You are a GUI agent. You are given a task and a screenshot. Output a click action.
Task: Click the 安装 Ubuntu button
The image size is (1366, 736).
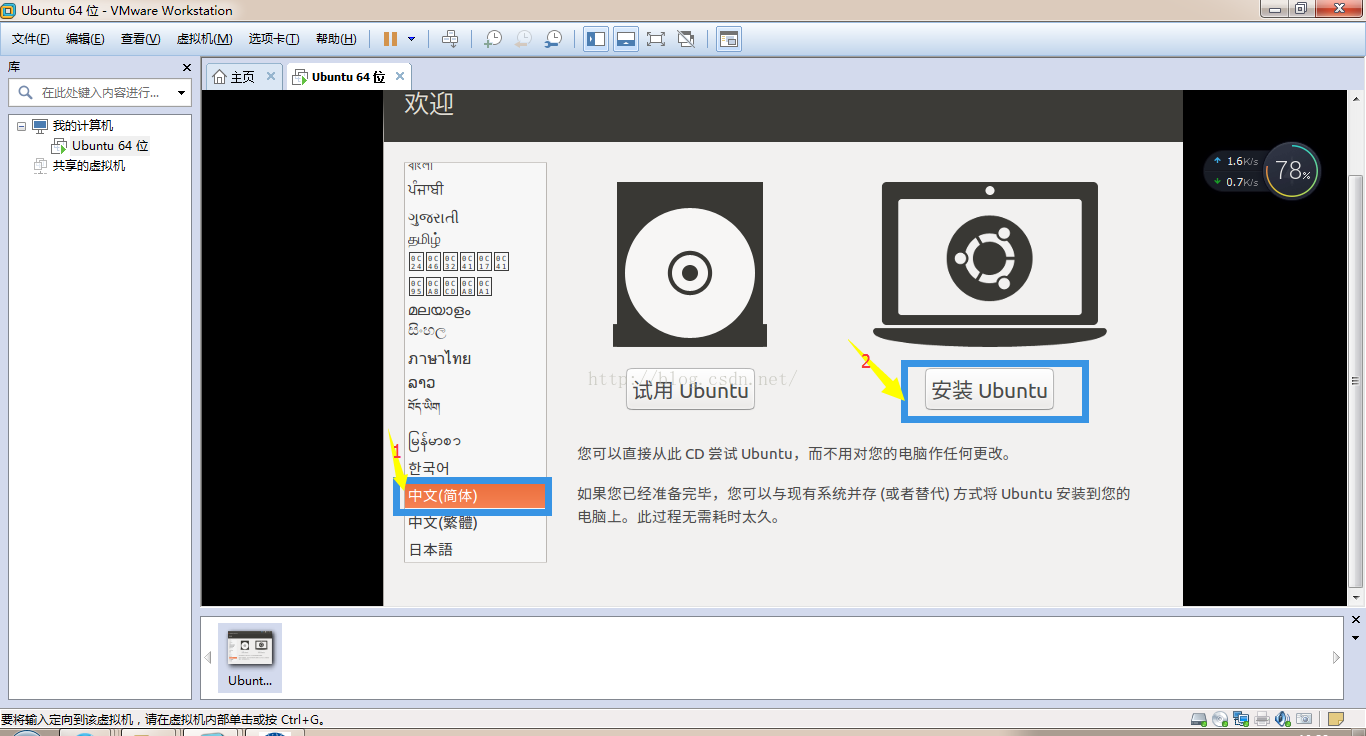tap(989, 390)
